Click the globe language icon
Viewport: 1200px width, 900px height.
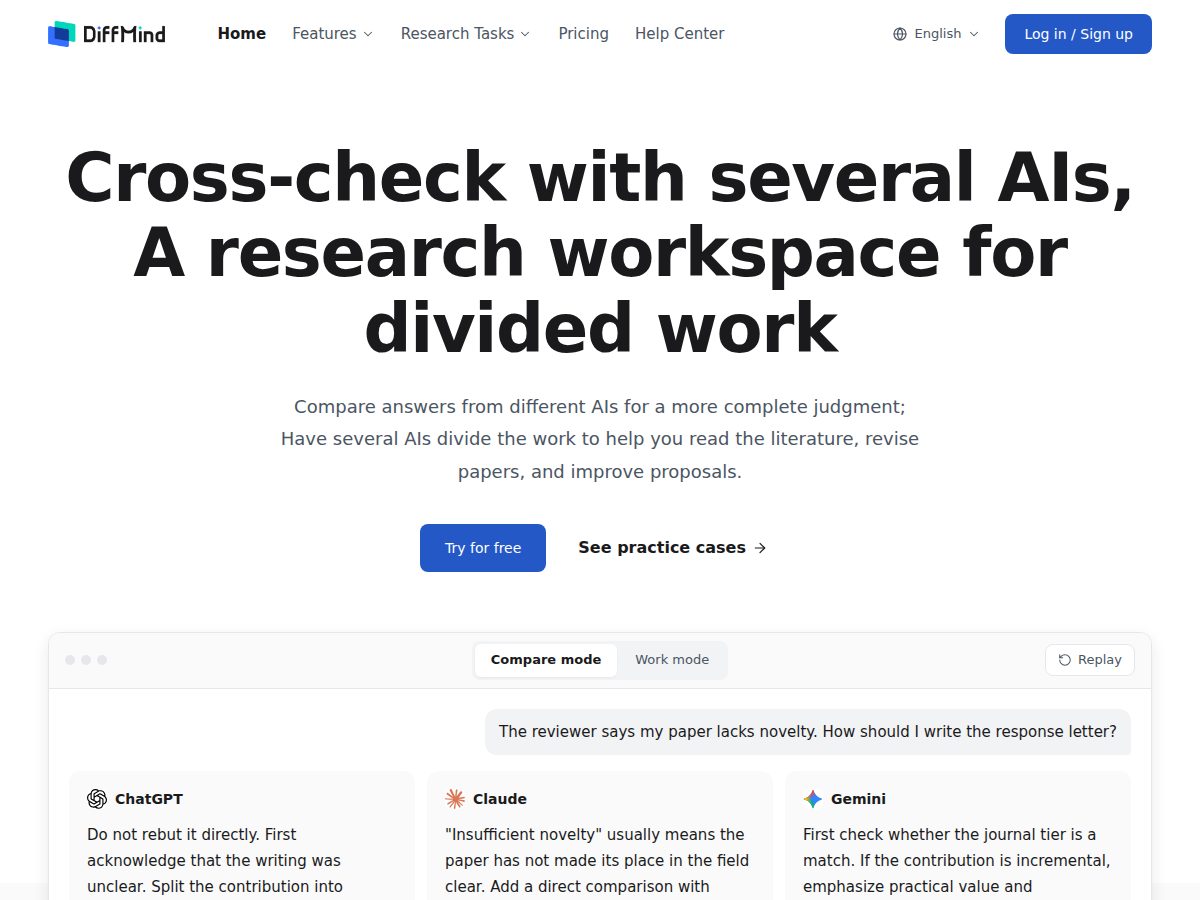(900, 34)
